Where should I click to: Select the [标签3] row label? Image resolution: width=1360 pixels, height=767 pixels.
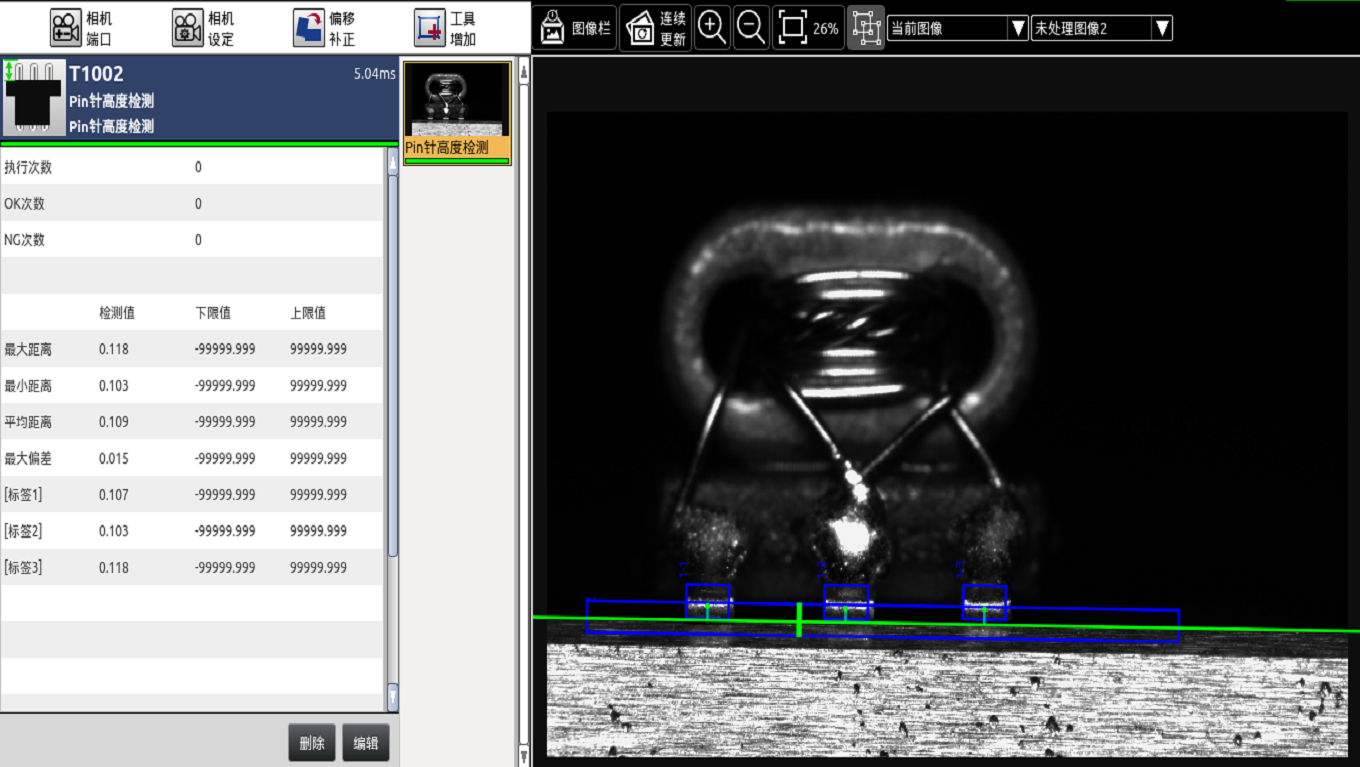(23, 567)
